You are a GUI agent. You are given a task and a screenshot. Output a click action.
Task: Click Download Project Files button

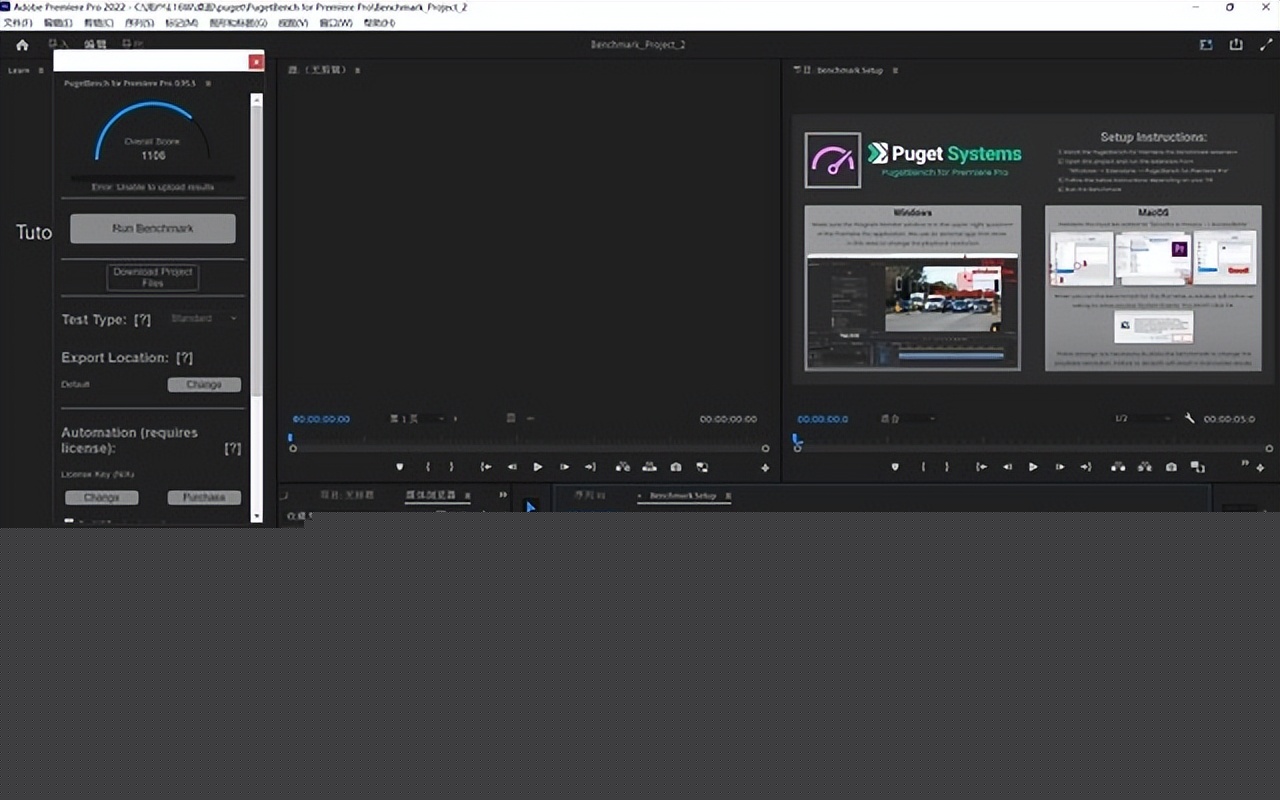153,277
